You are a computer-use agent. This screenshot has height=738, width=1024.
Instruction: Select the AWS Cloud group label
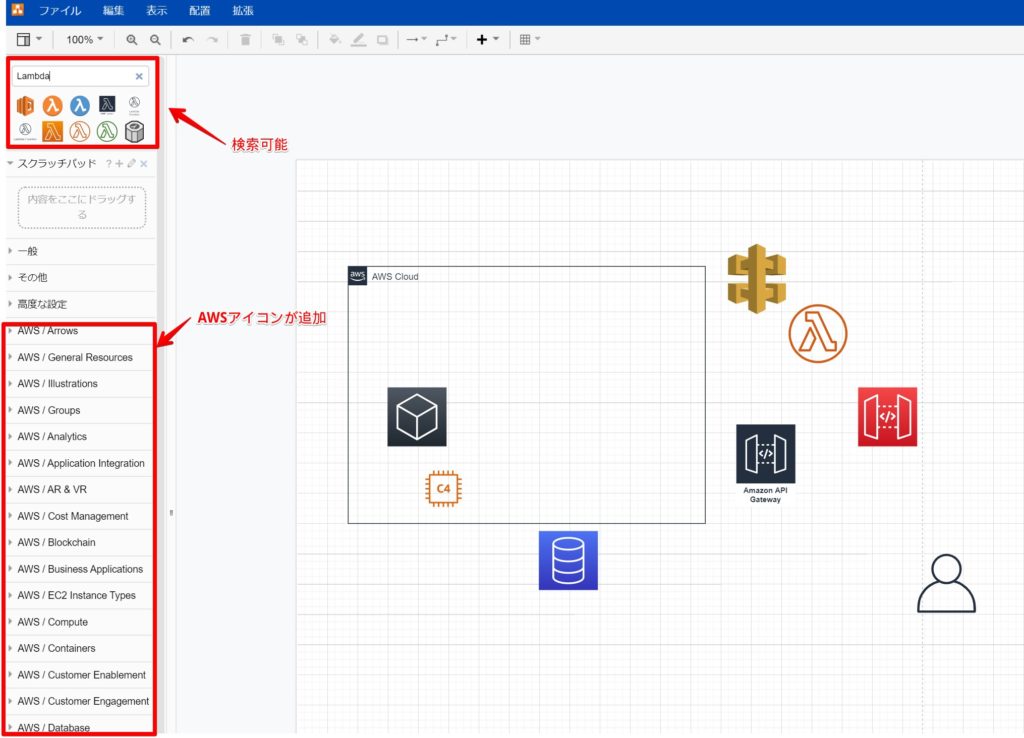click(395, 277)
